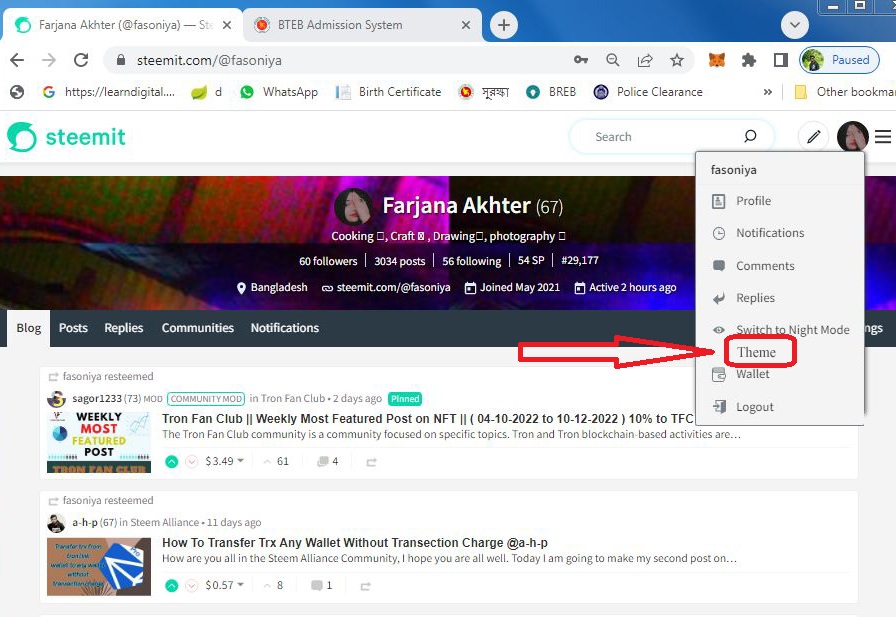Viewport: 896px width, 617px height.
Task: Click 60 followers count
Action: point(328,261)
